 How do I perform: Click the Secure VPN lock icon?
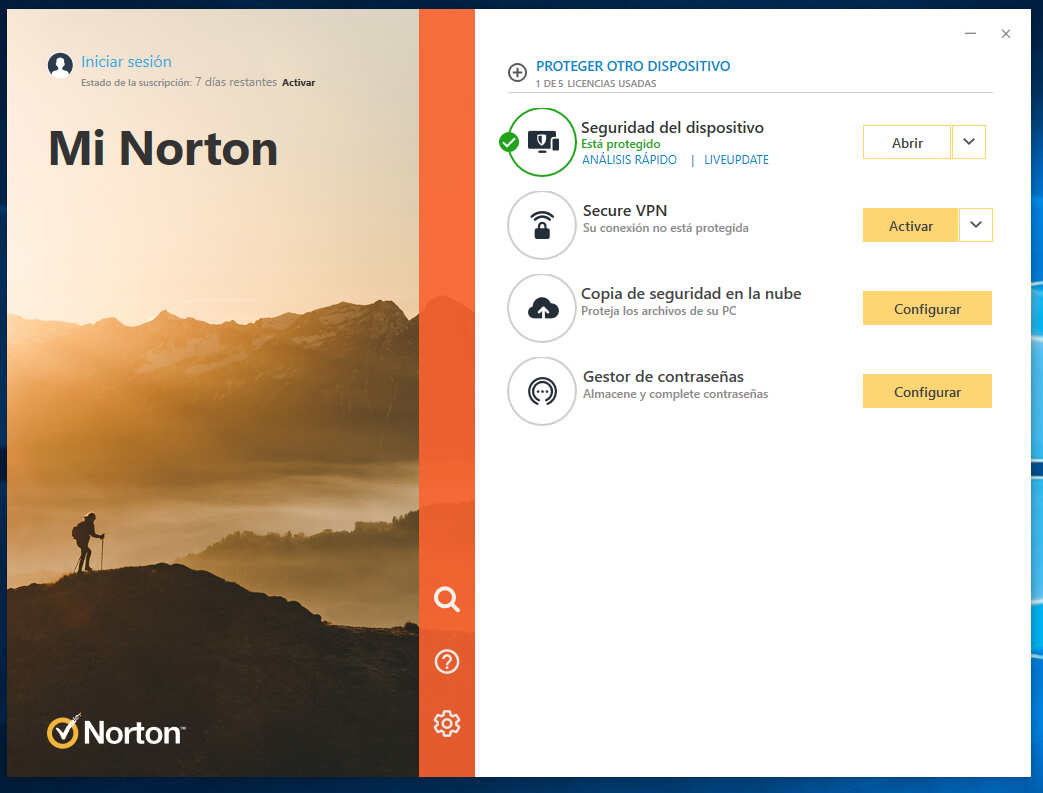[x=542, y=225]
